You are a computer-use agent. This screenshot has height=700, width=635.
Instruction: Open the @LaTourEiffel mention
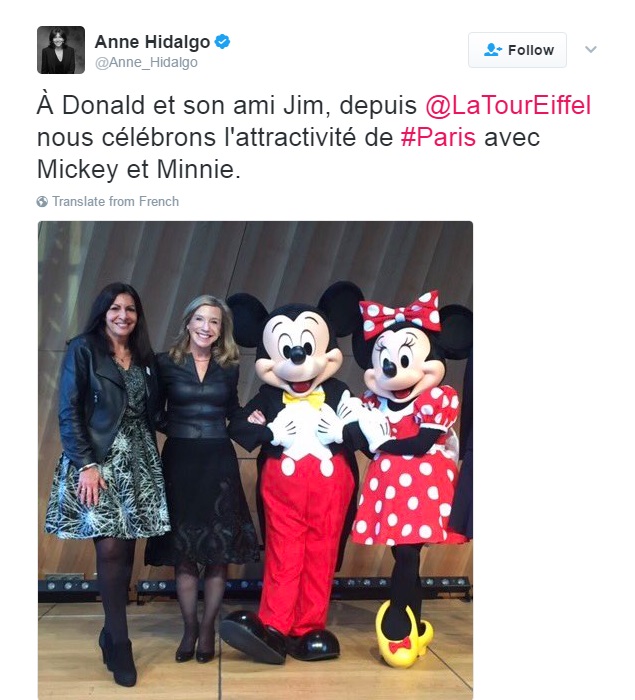508,106
